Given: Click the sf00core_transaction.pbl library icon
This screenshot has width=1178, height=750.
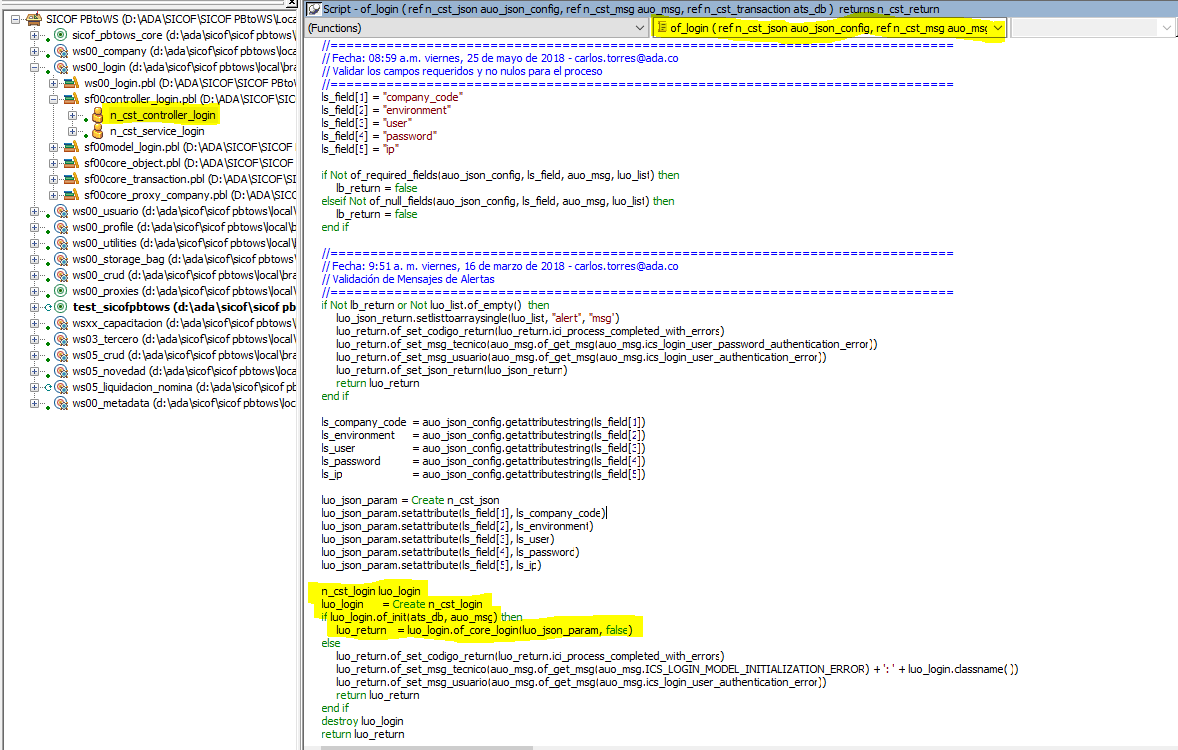Looking at the screenshot, I should 71,179.
